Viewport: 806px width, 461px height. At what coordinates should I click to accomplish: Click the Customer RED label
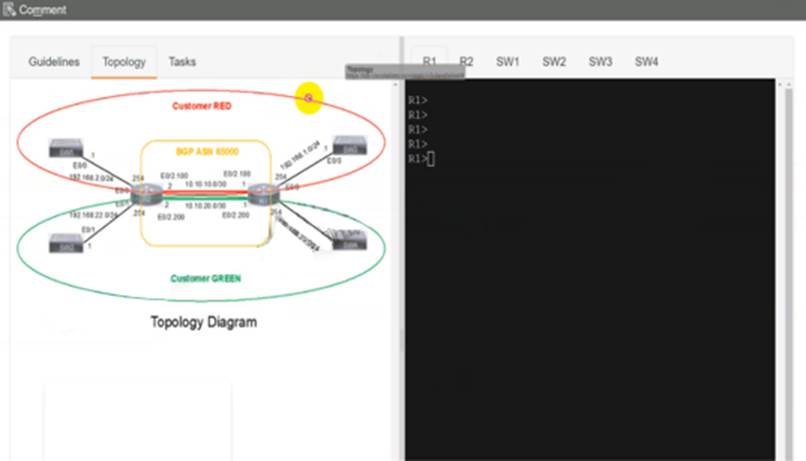(x=202, y=106)
